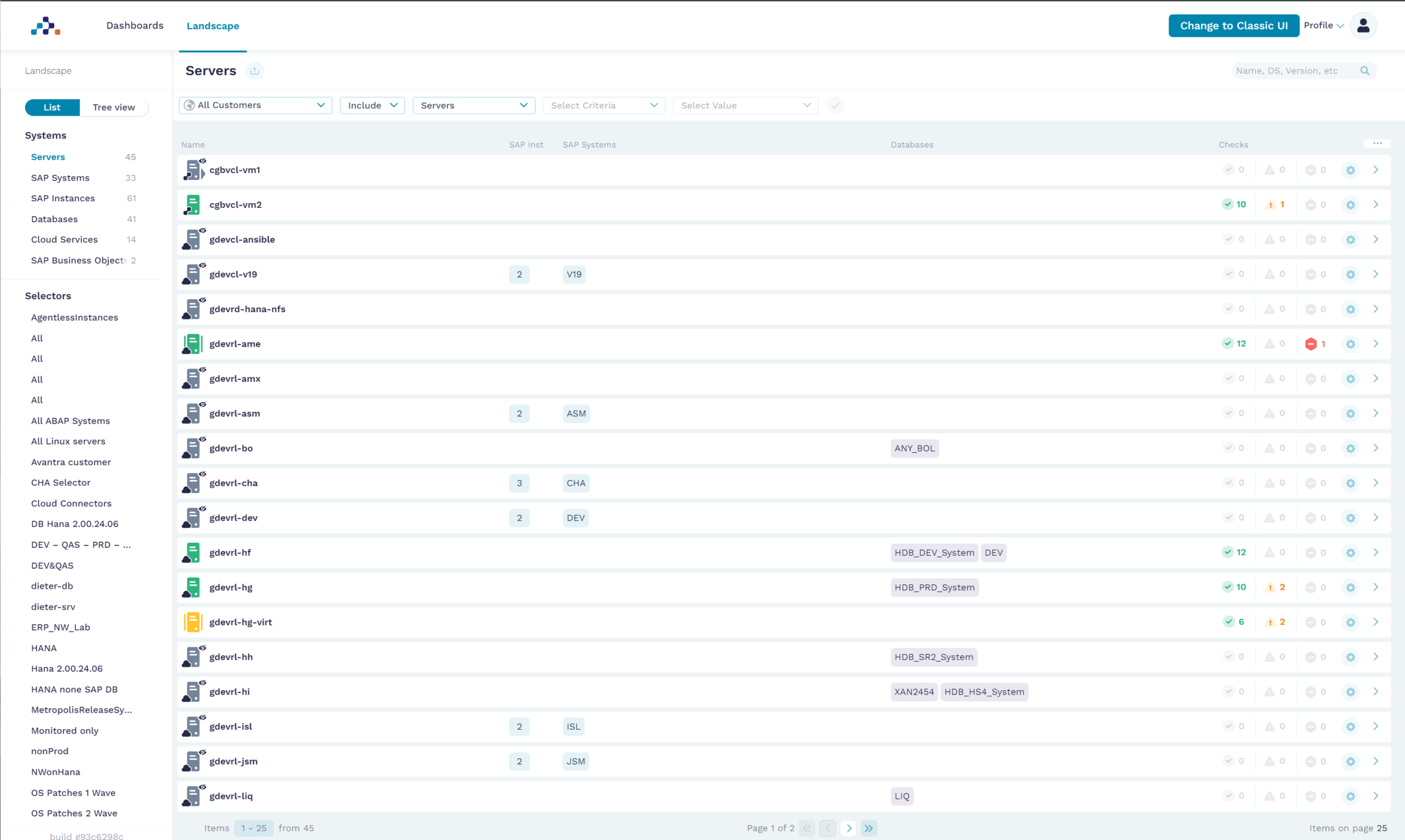Click the Landscape tab
This screenshot has height=840, width=1405.
213,25
